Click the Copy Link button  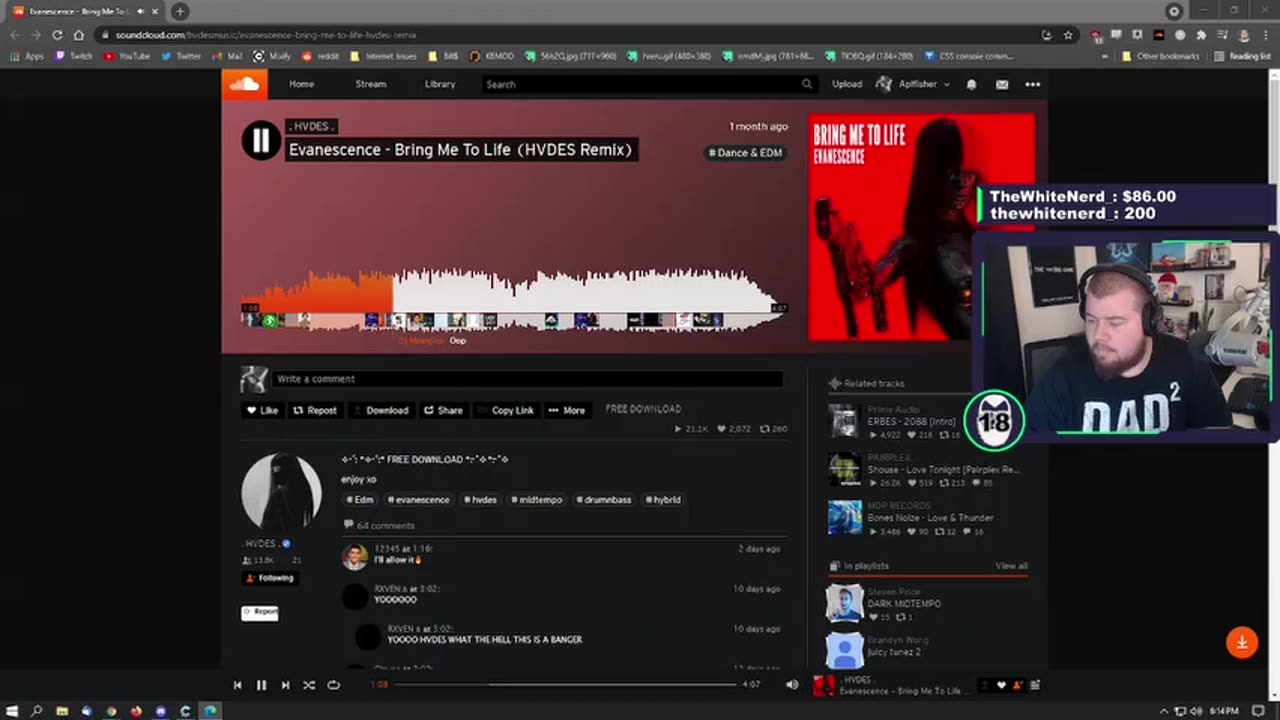pos(506,410)
